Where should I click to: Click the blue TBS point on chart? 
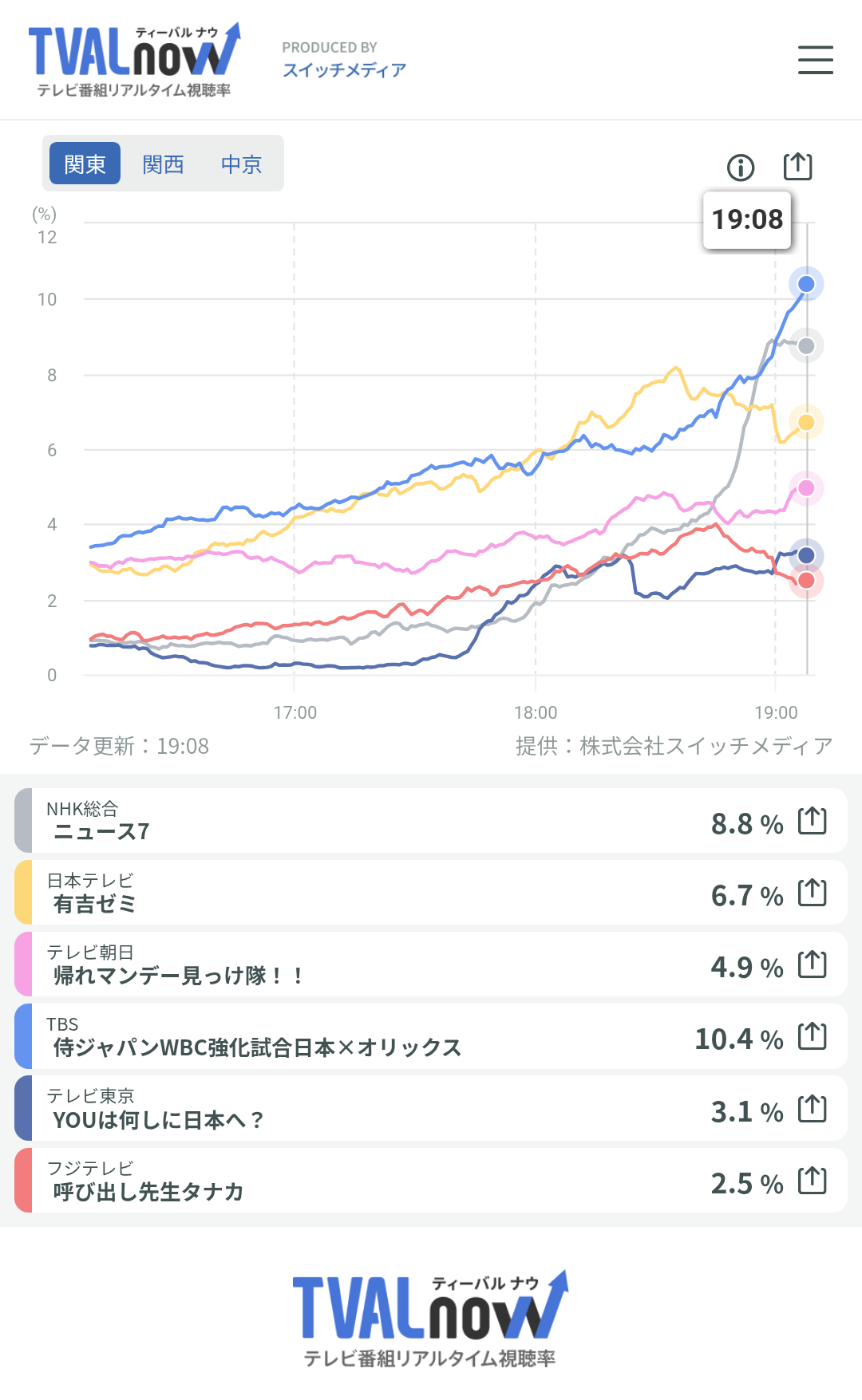tap(806, 284)
